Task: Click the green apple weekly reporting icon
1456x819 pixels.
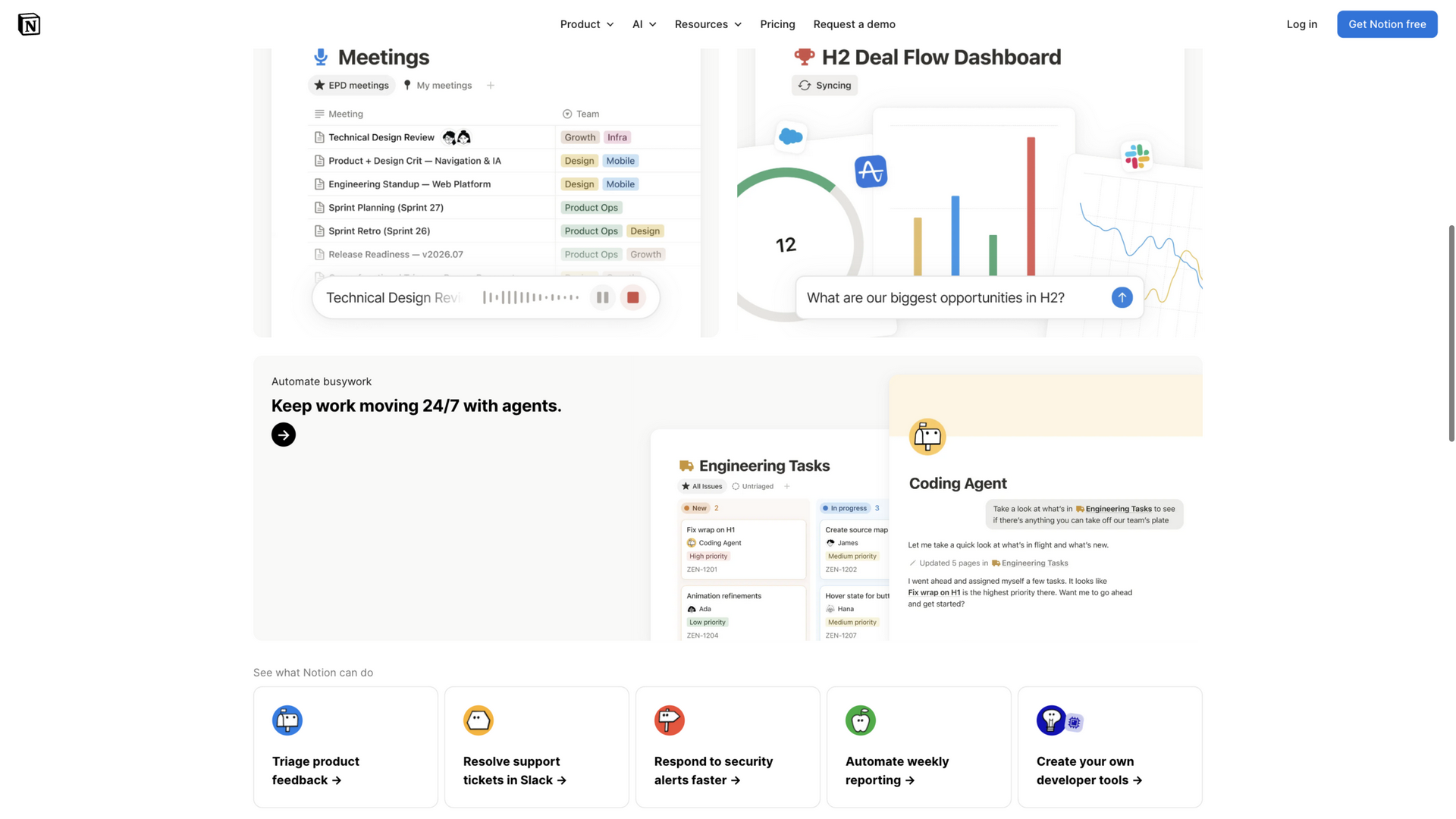Action: click(x=860, y=720)
